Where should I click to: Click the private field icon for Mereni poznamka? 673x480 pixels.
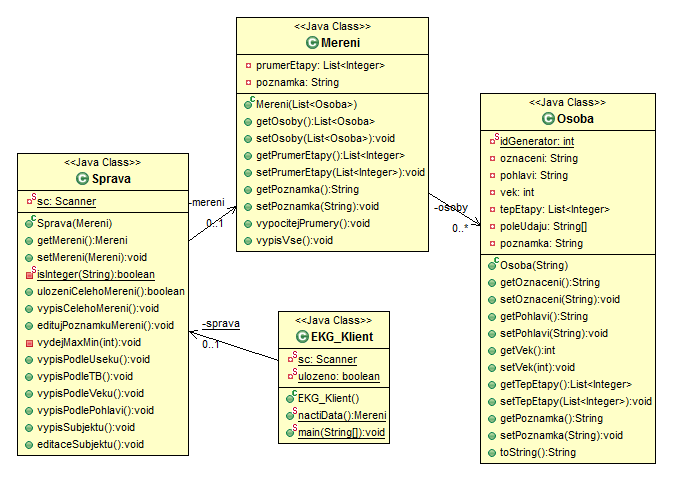point(248,82)
